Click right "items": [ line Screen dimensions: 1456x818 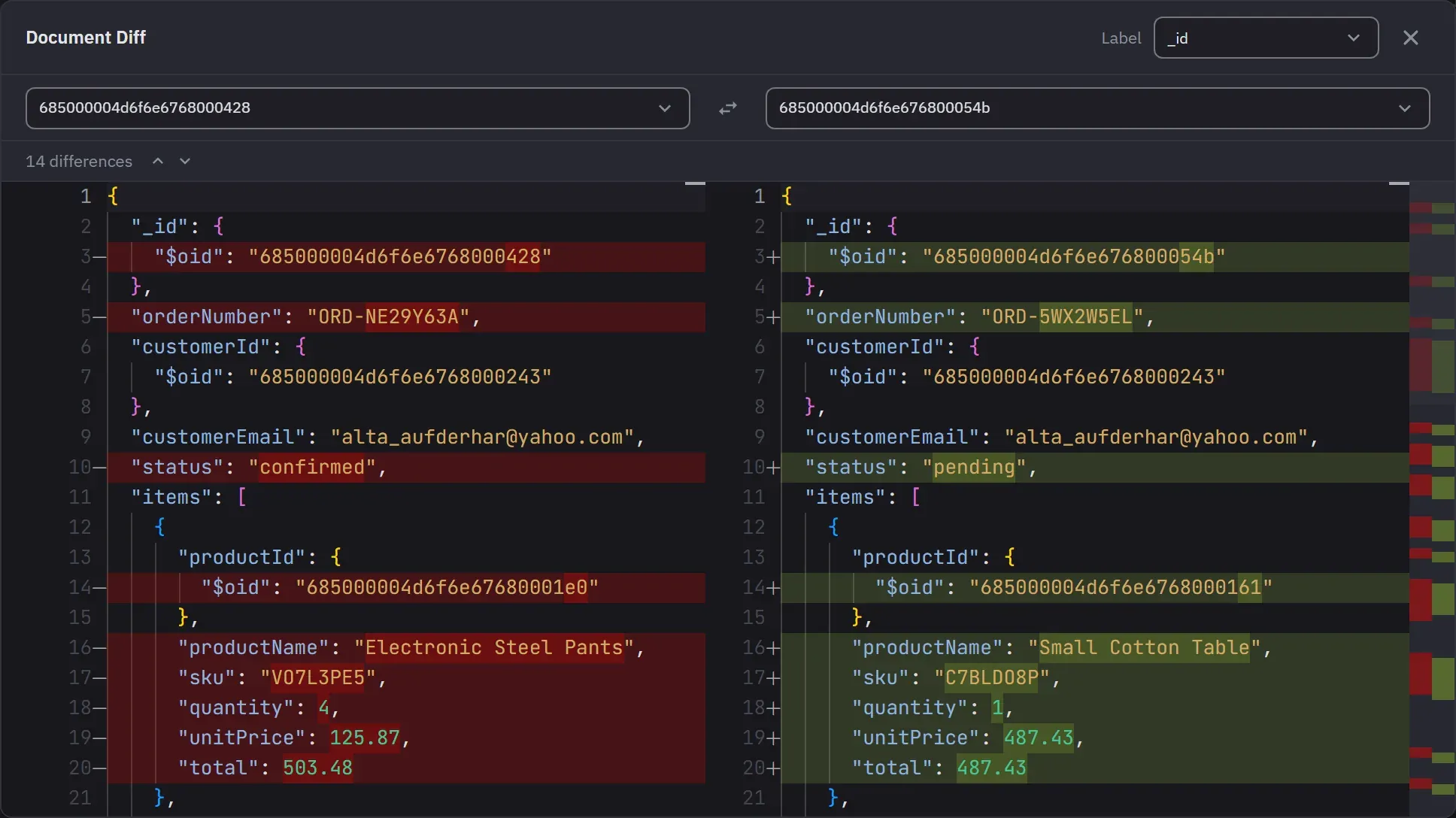pyautogui.click(x=1095, y=497)
